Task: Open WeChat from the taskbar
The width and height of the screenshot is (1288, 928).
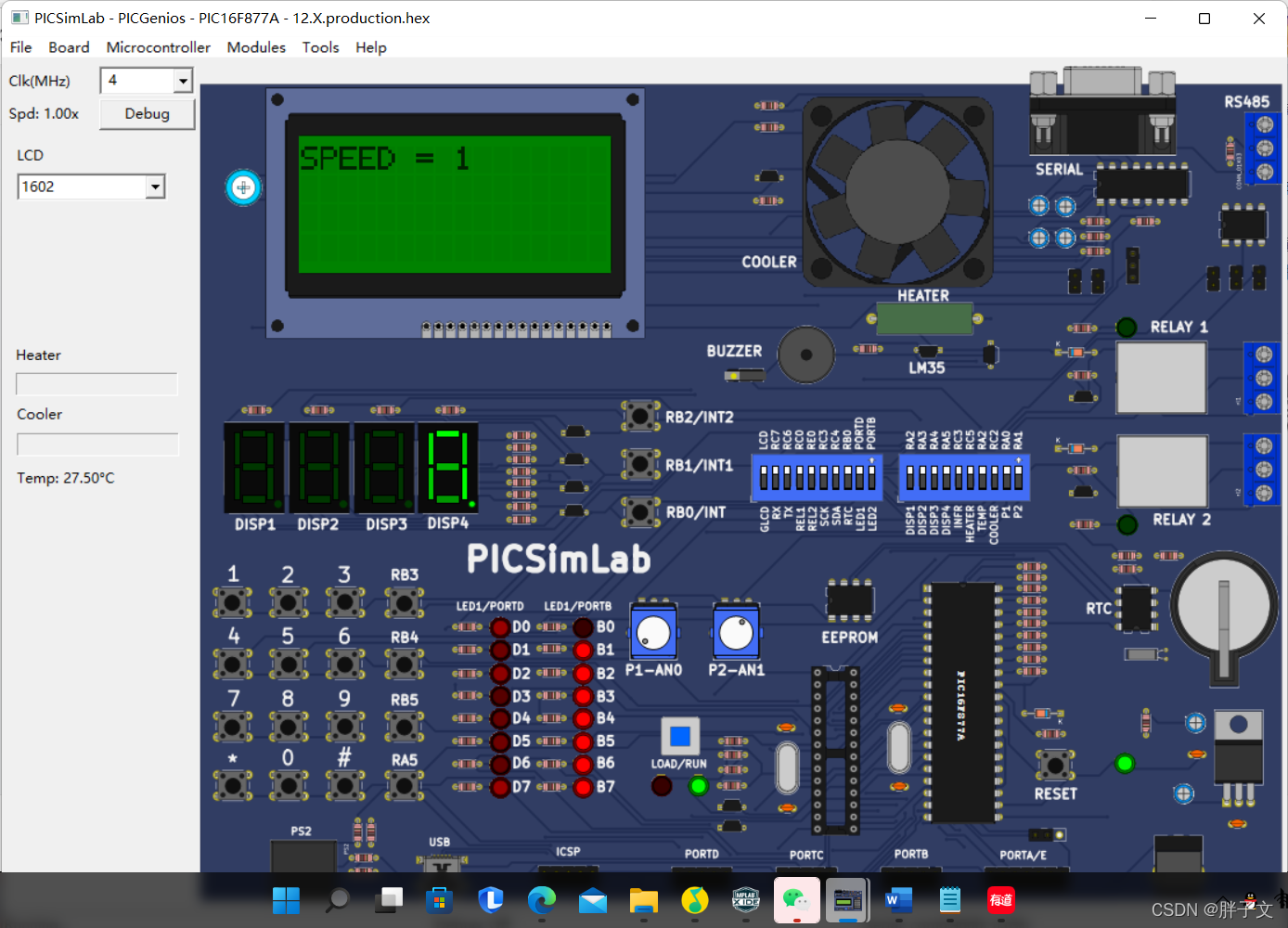Action: click(796, 899)
